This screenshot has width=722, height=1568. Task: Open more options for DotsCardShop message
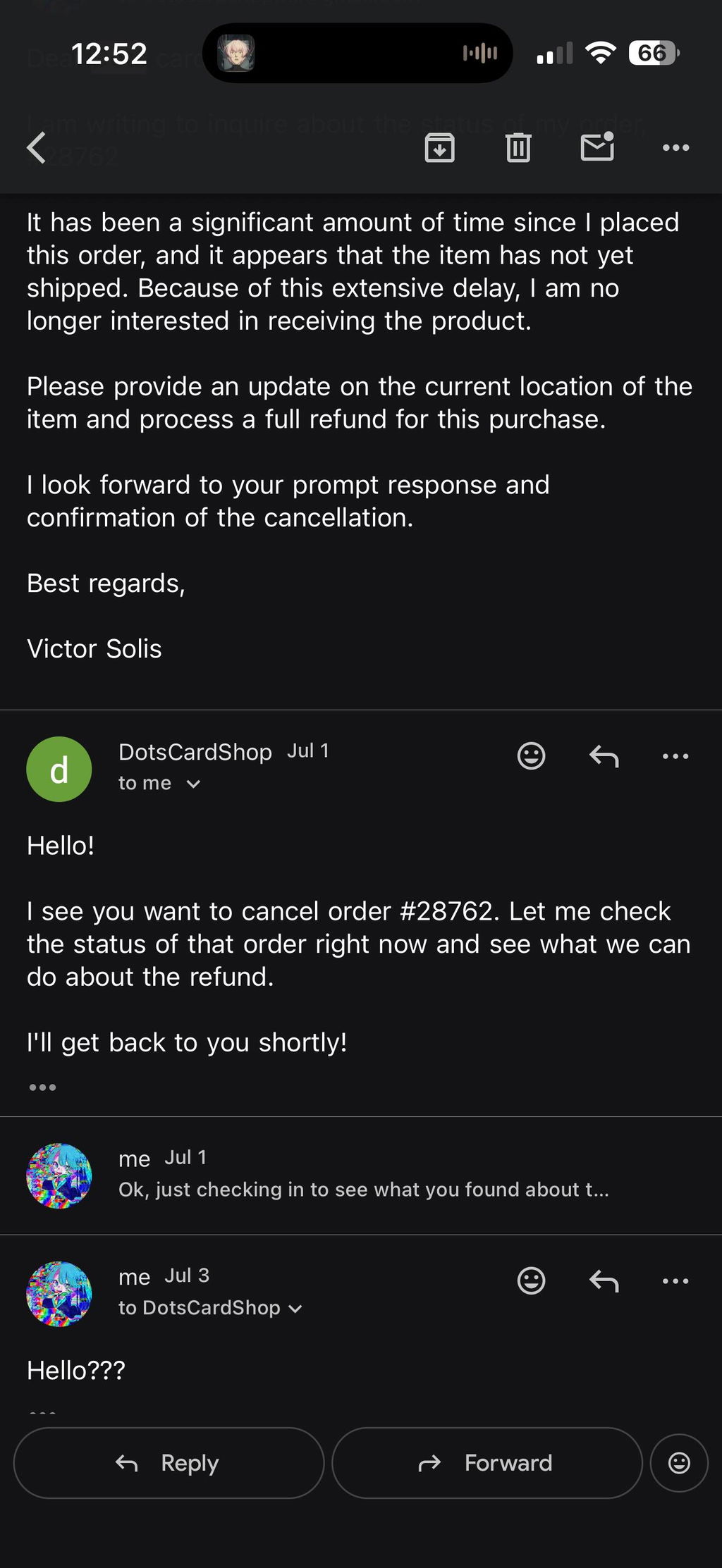pos(675,756)
